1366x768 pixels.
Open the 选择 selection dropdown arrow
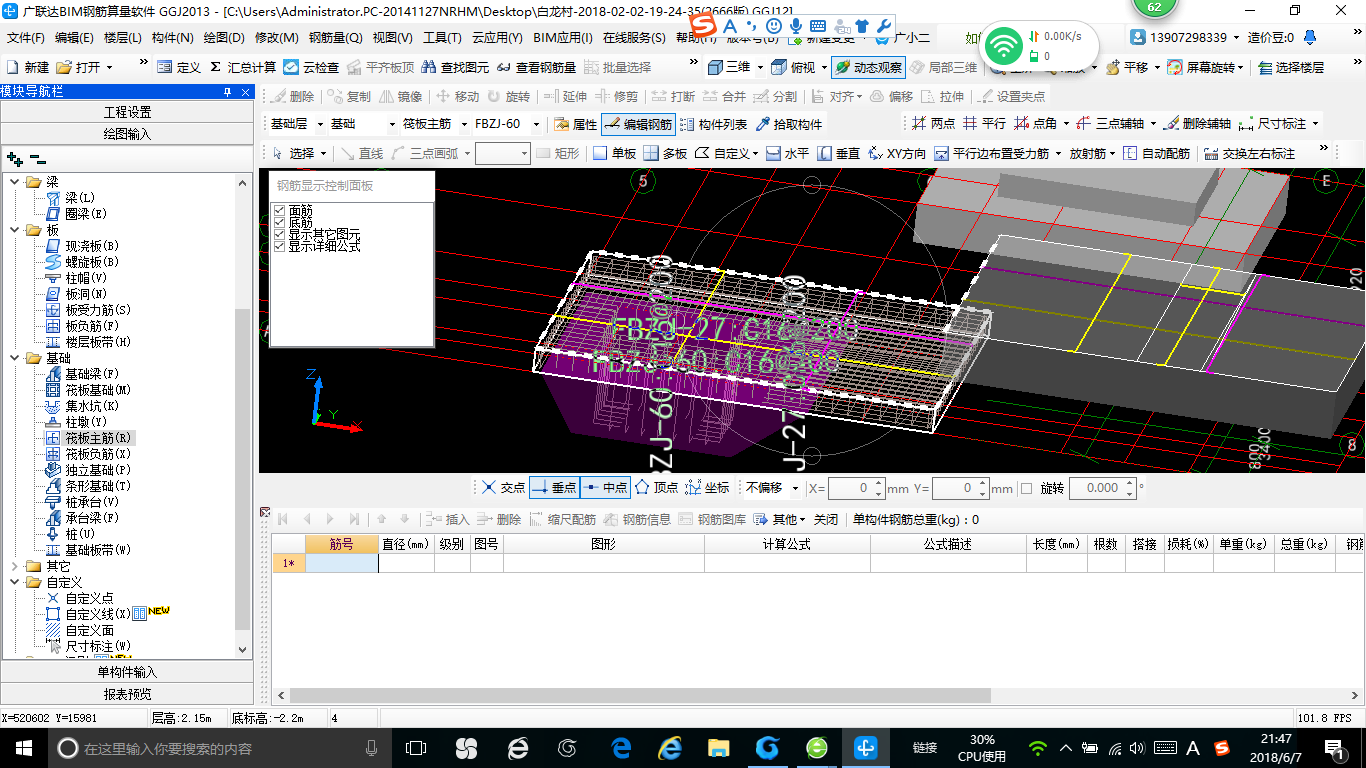323,153
